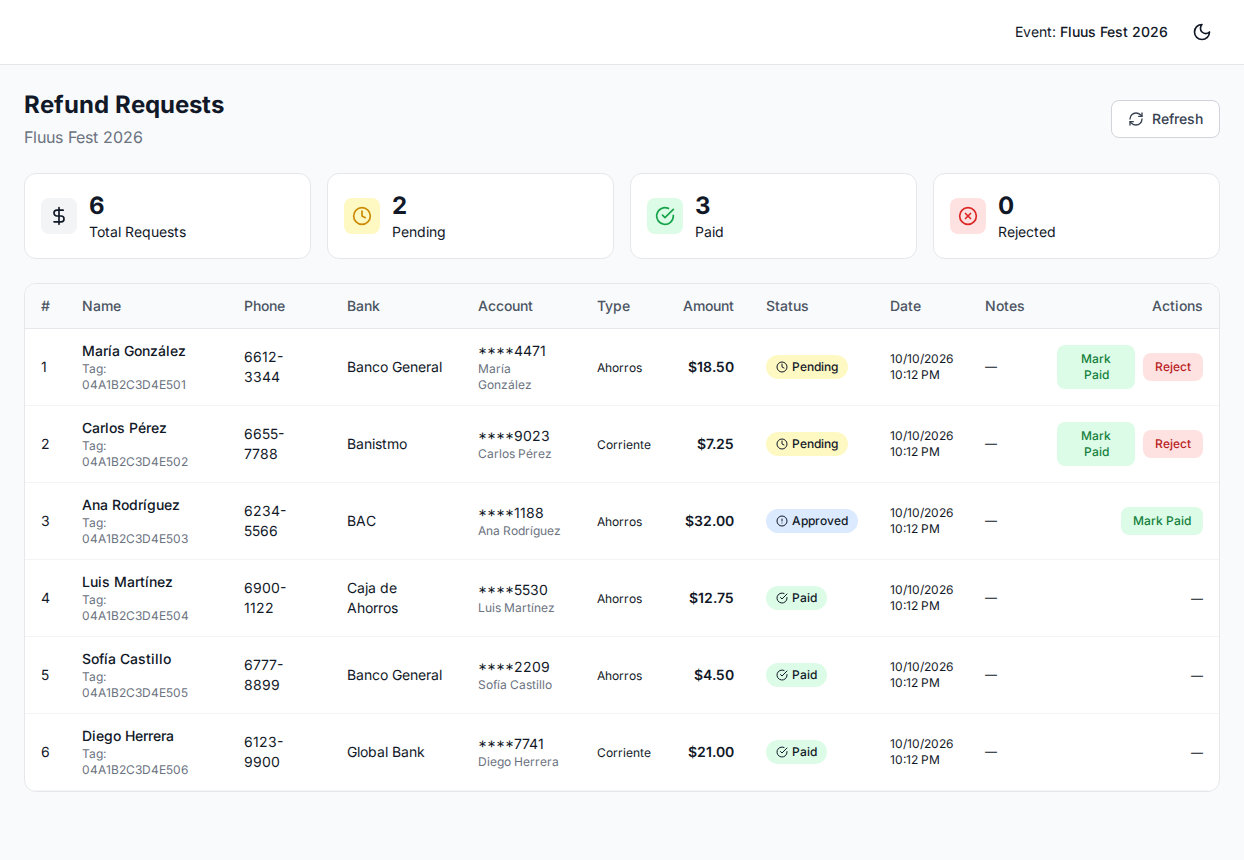Click the Bank column header
The width and height of the screenshot is (1244, 860).
coord(364,306)
